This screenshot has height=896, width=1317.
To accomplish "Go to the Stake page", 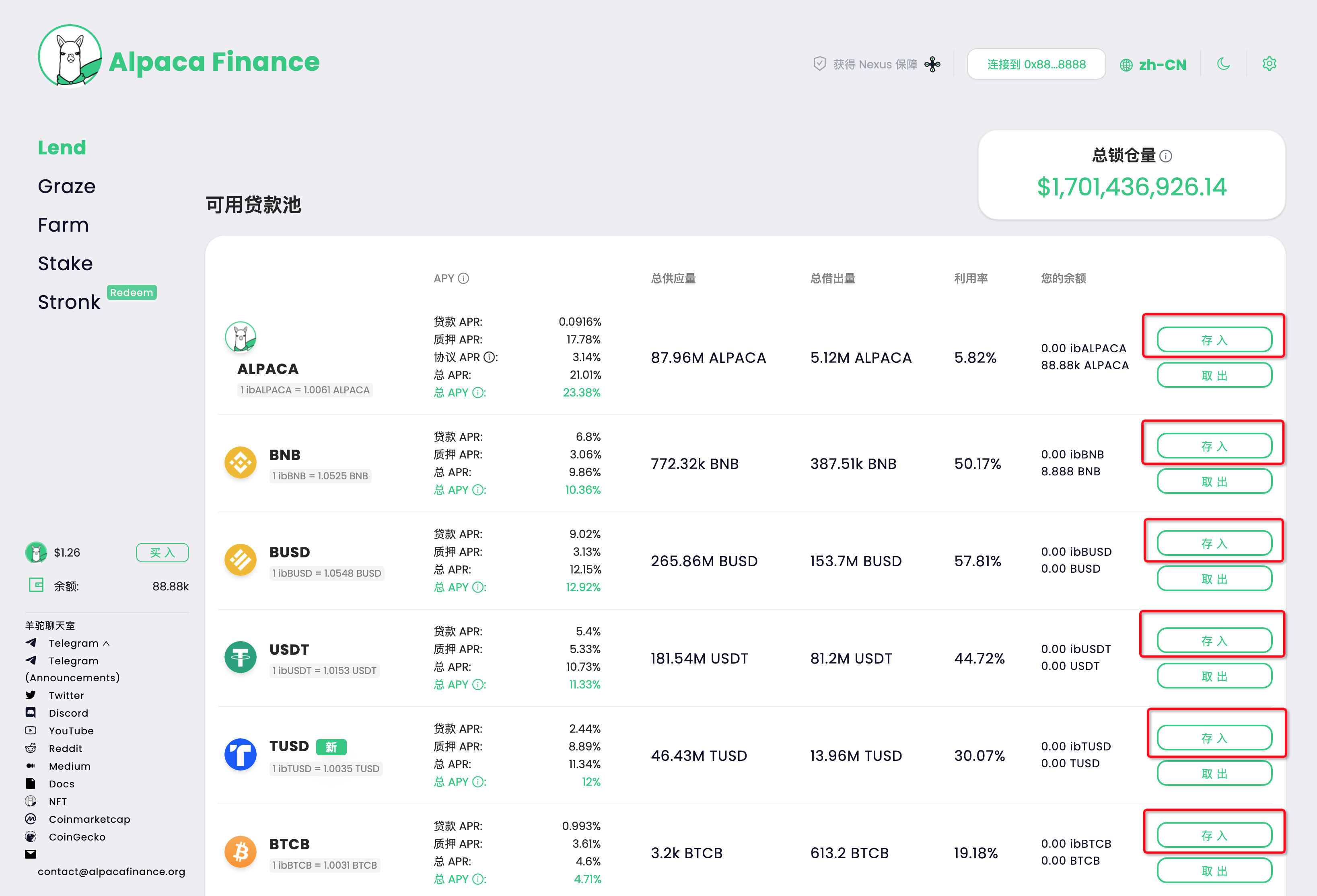I will [x=65, y=263].
